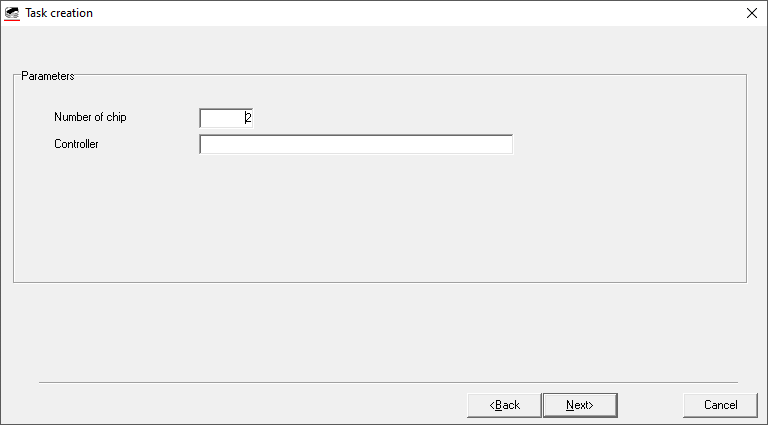Viewport: 768px width, 425px height.
Task: Click the separator line above the buttons
Action: pyautogui.click(x=388, y=382)
